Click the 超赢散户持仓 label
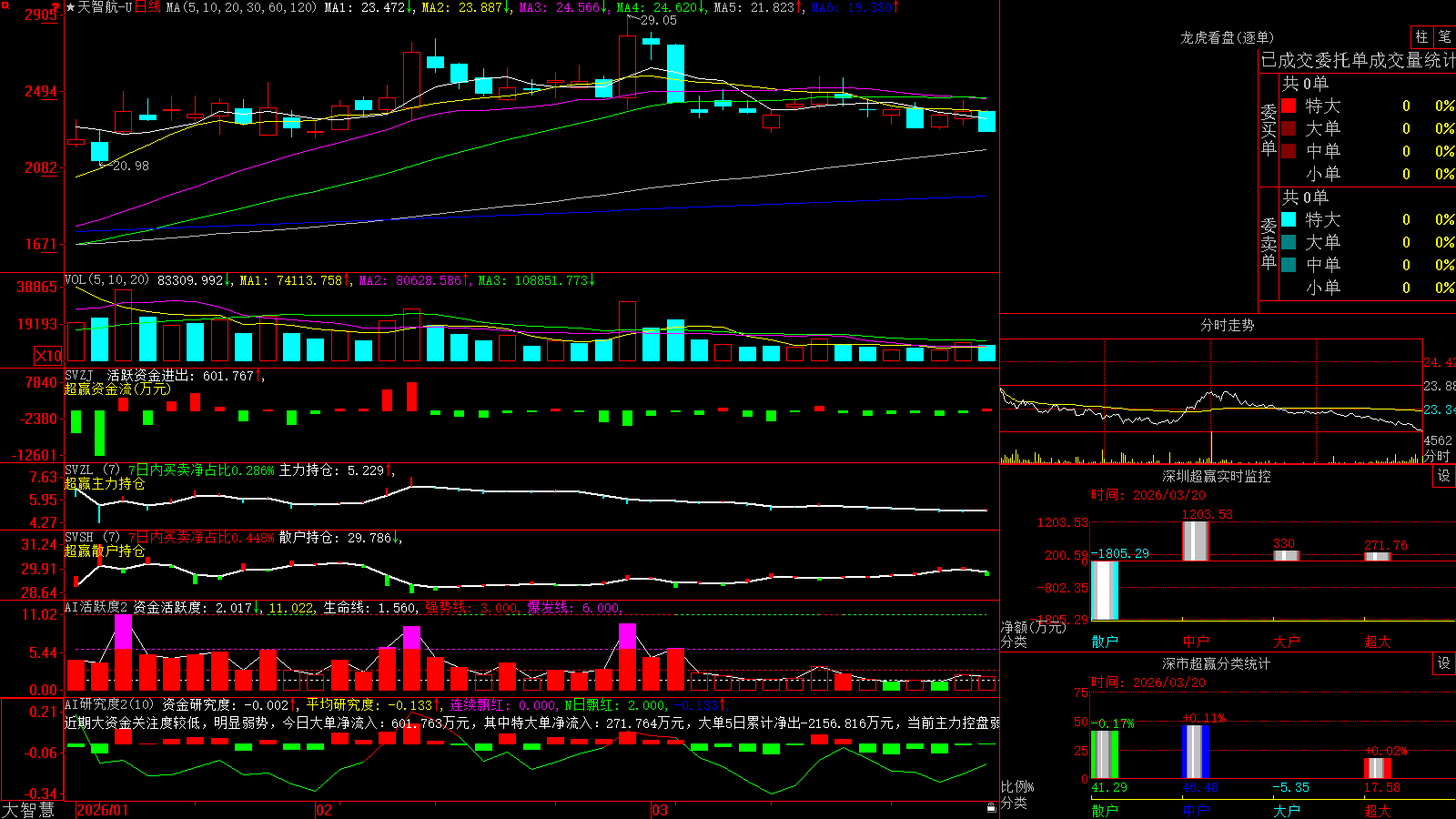The height and width of the screenshot is (819, 1456). [105, 551]
